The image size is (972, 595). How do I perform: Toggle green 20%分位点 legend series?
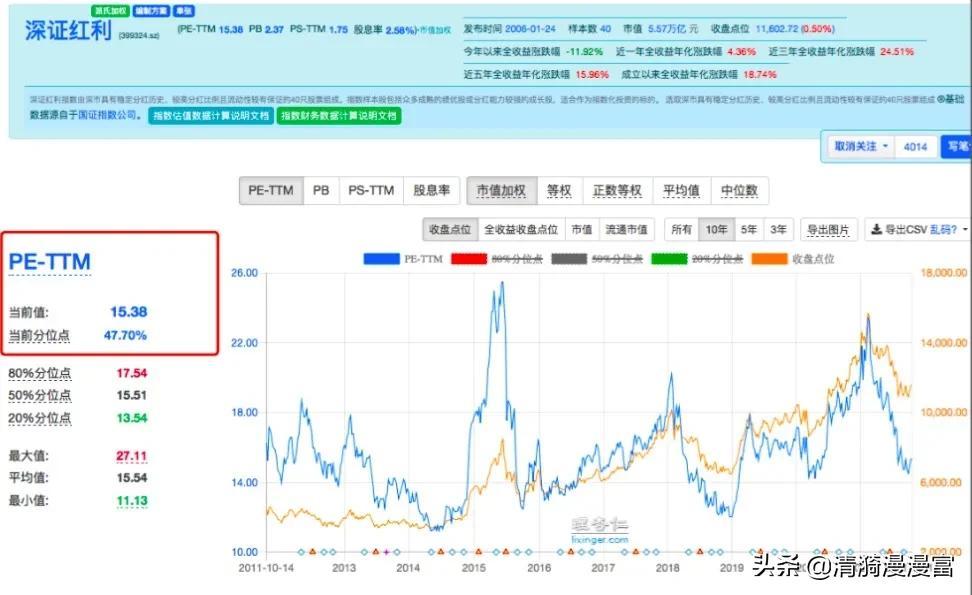[697, 259]
